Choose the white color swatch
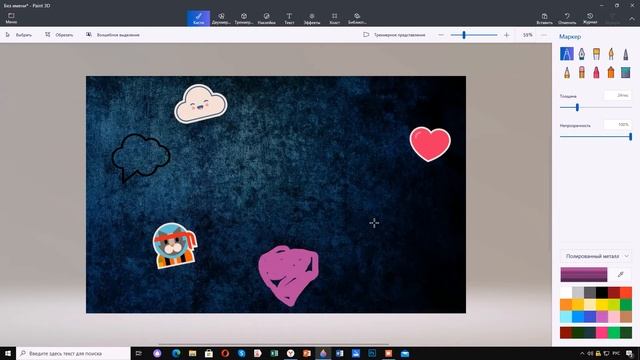The width and height of the screenshot is (640, 360). [566, 293]
